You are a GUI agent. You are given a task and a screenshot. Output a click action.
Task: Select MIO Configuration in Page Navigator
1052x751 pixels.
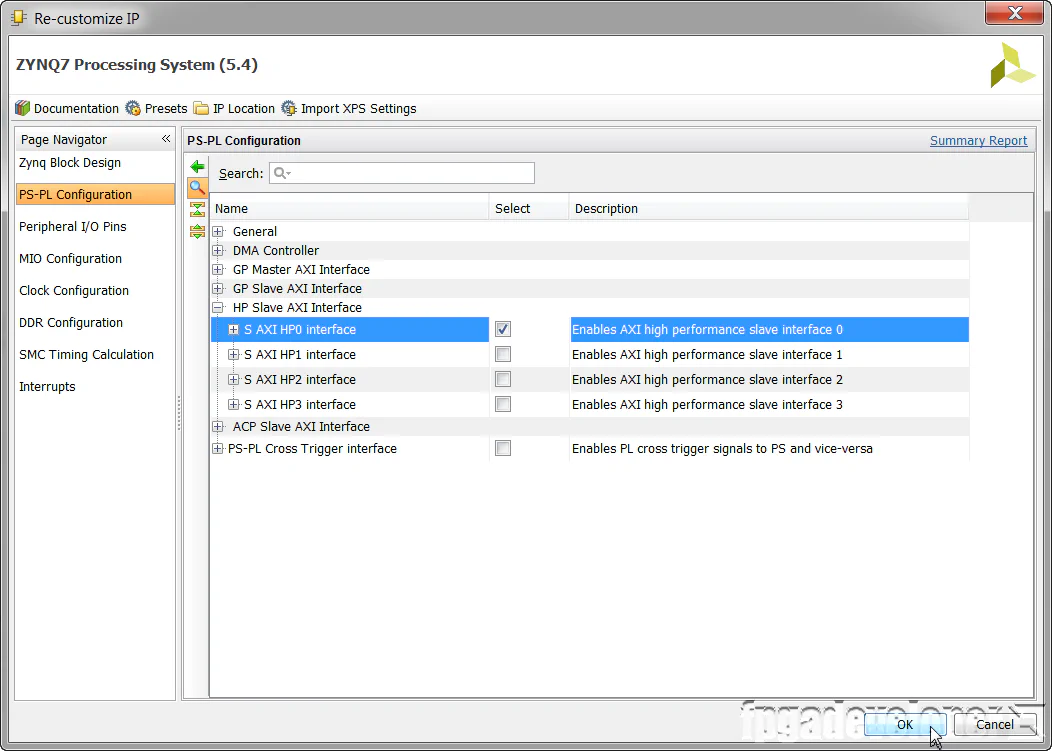coord(70,259)
